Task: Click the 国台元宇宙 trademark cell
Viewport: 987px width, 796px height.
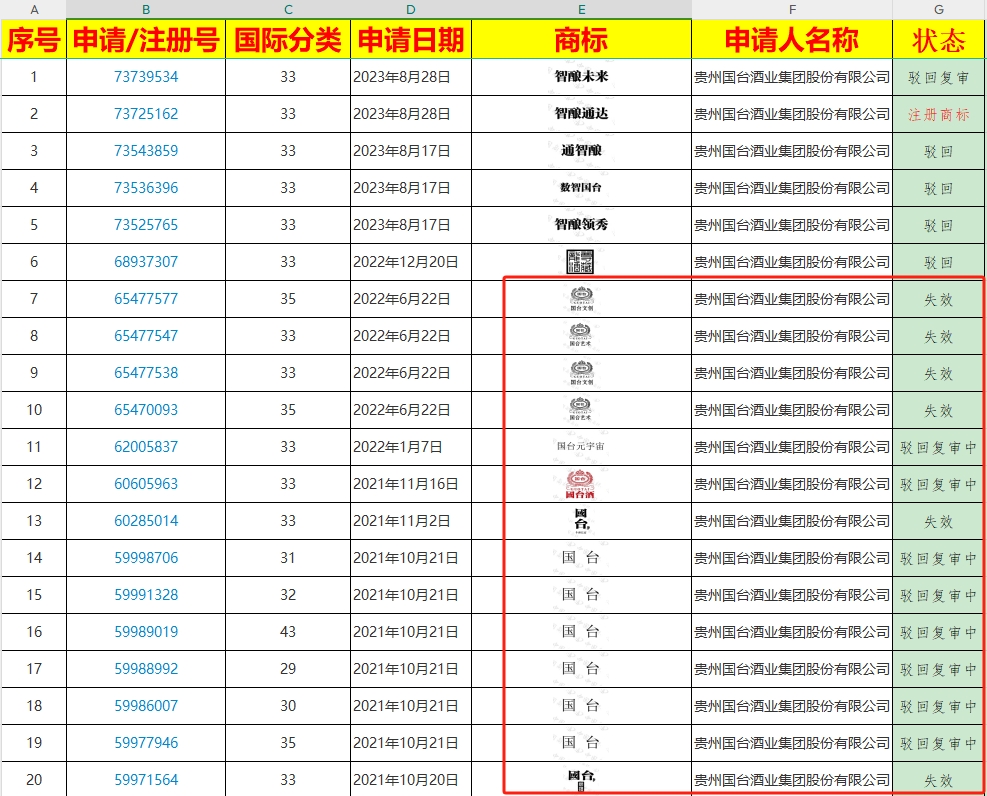Action: 581,447
